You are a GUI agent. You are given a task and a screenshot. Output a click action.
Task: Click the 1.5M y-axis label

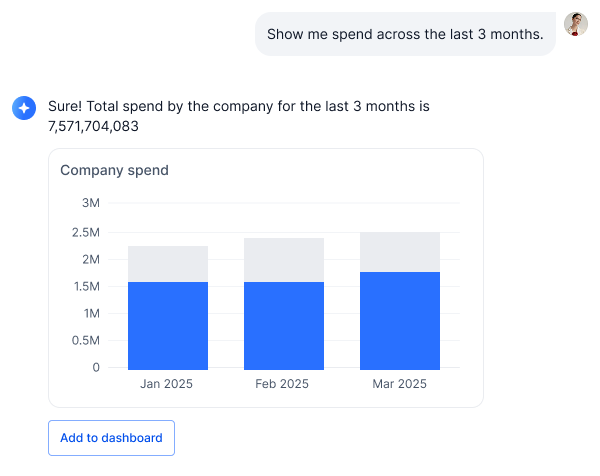pos(85,286)
